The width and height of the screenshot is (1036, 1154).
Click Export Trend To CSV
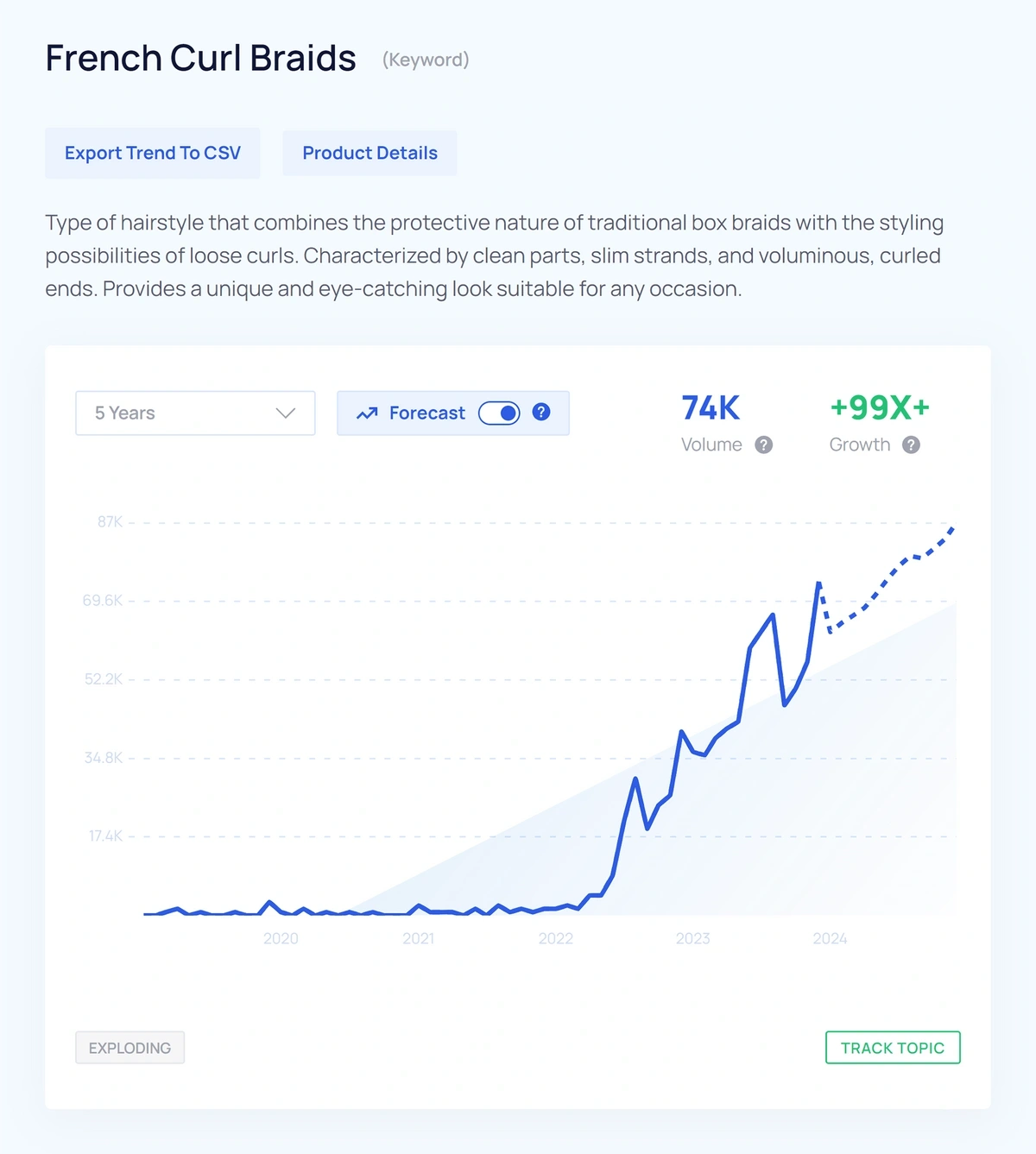click(152, 153)
